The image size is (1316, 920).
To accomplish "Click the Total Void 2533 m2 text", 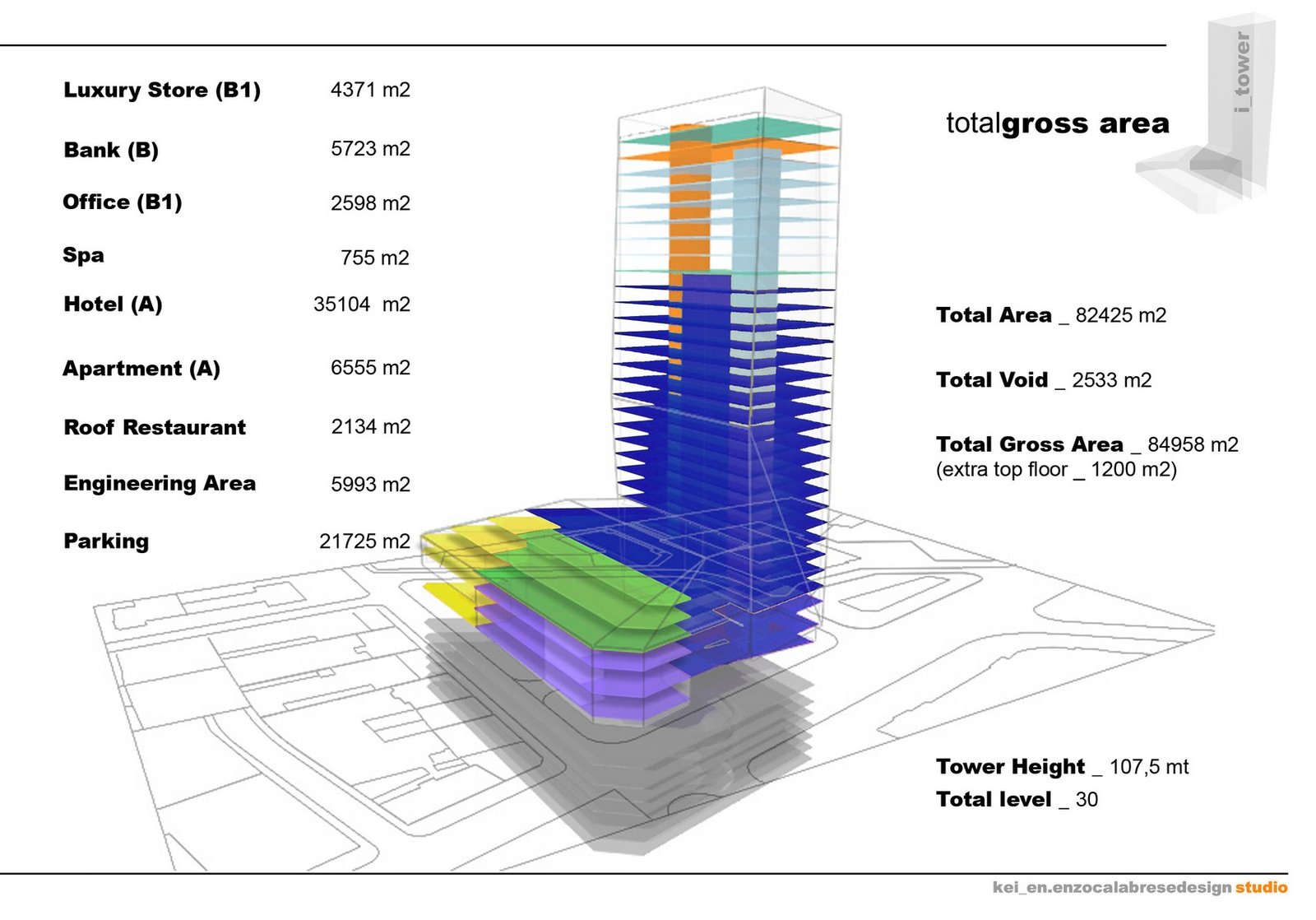I will 1044,379.
